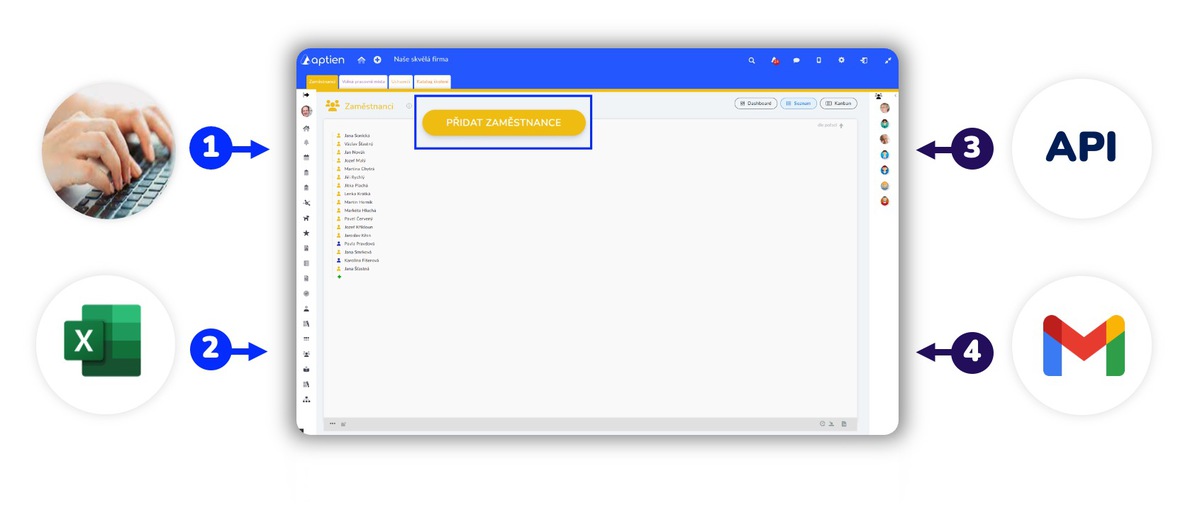Click the plus add icon in top bar
Viewport: 1200px width, 508px height.
pyautogui.click(x=377, y=60)
